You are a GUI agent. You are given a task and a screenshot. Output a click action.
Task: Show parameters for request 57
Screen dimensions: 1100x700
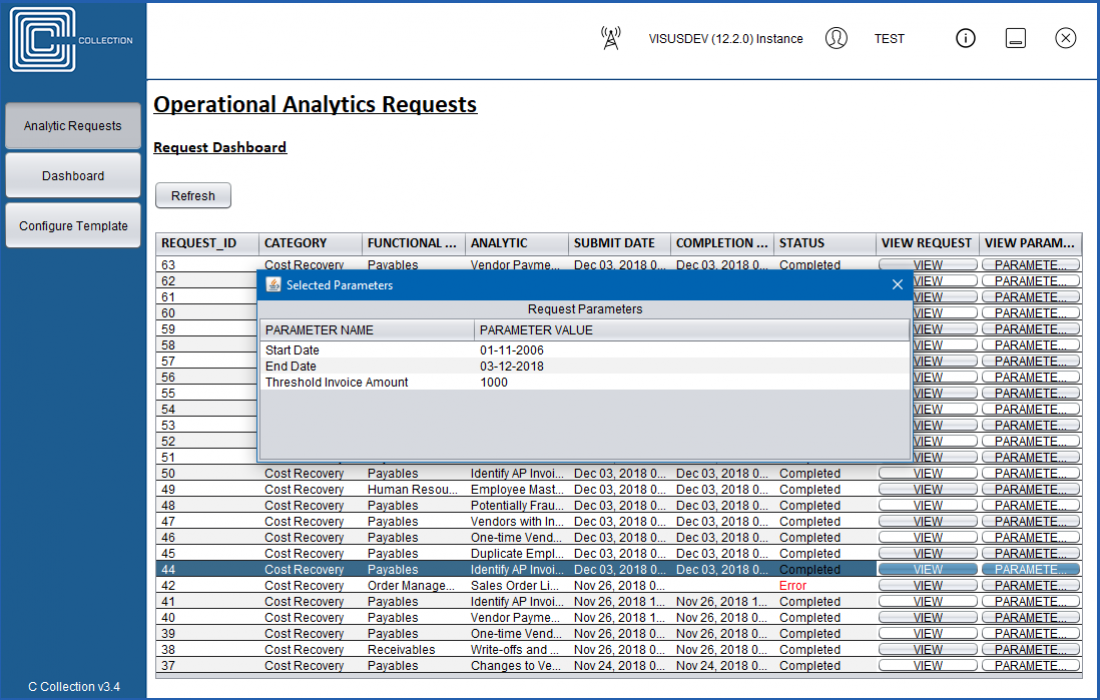pyautogui.click(x=1031, y=361)
